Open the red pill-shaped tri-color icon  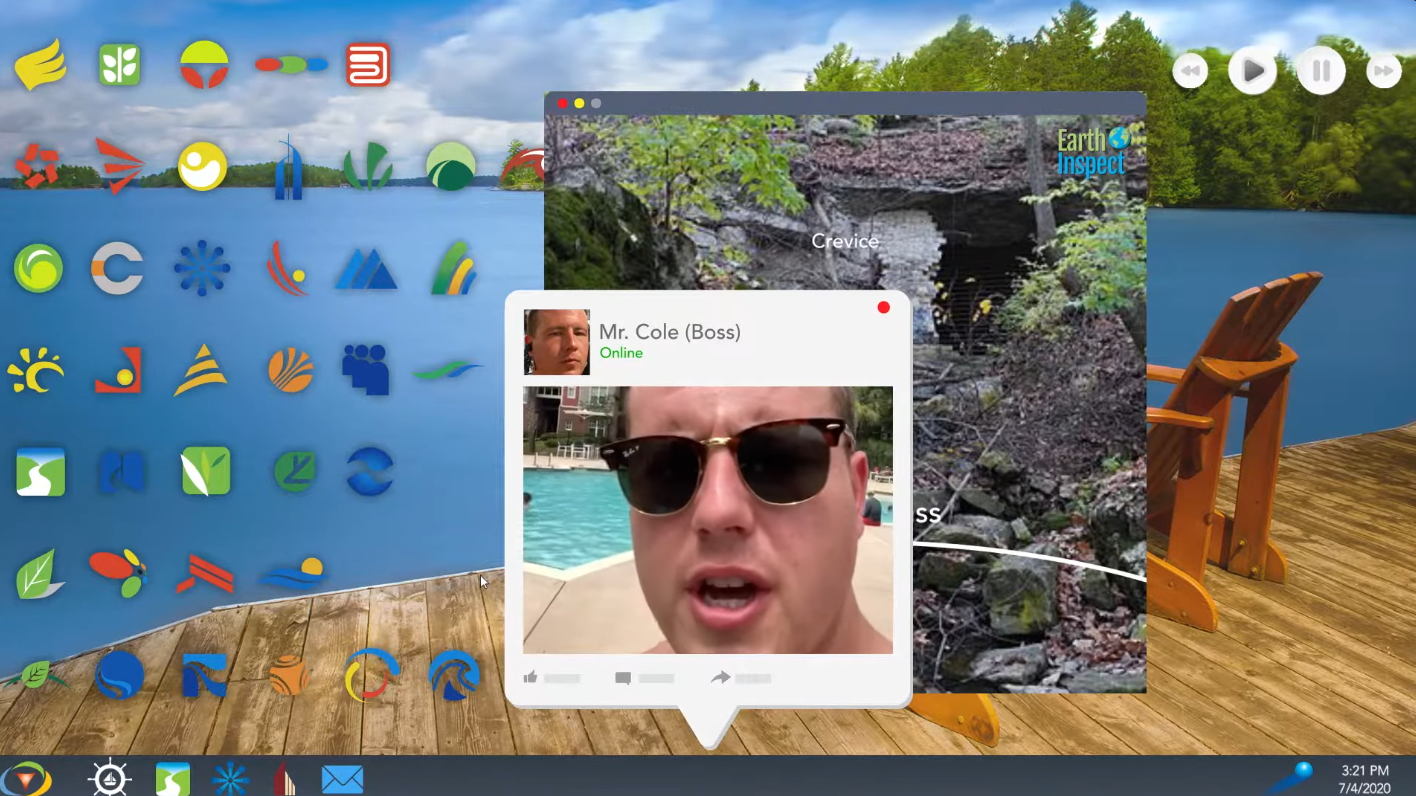pos(291,65)
